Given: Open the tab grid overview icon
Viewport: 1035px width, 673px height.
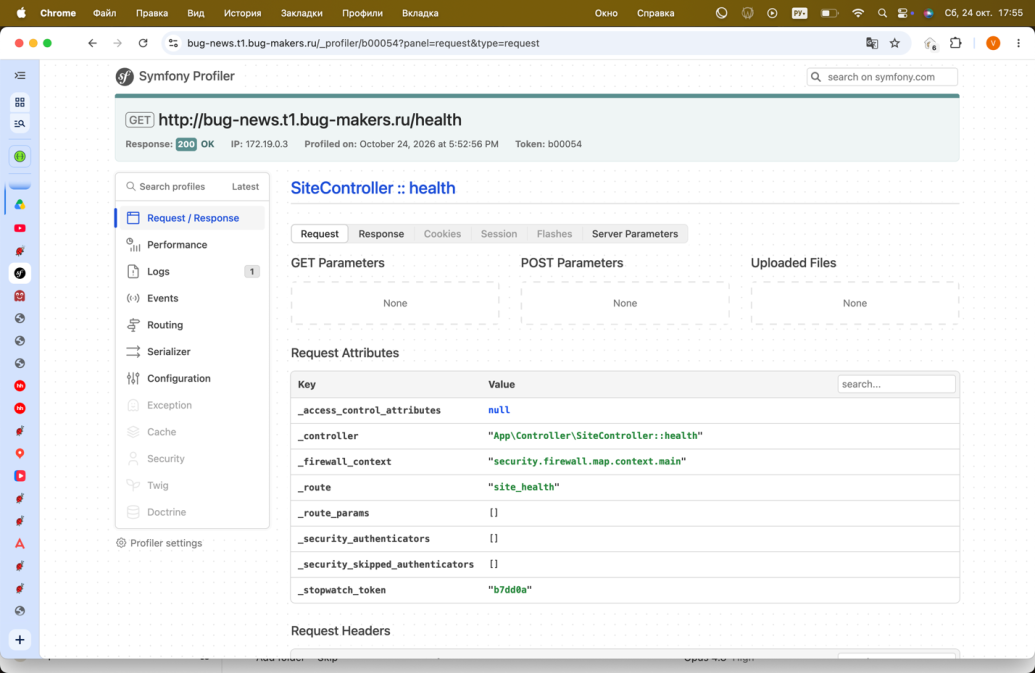Looking at the screenshot, I should coord(20,102).
